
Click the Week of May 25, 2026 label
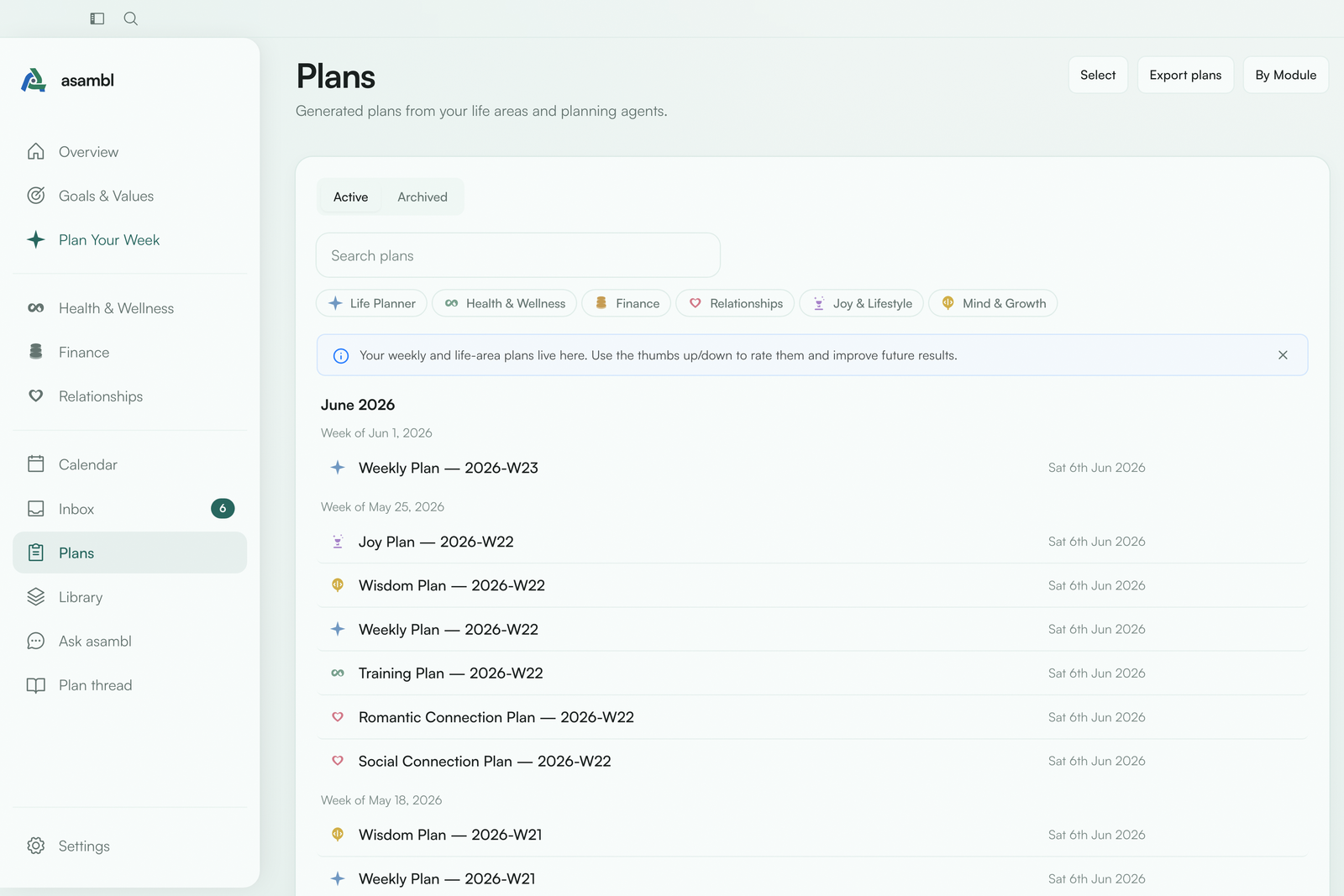(x=382, y=507)
